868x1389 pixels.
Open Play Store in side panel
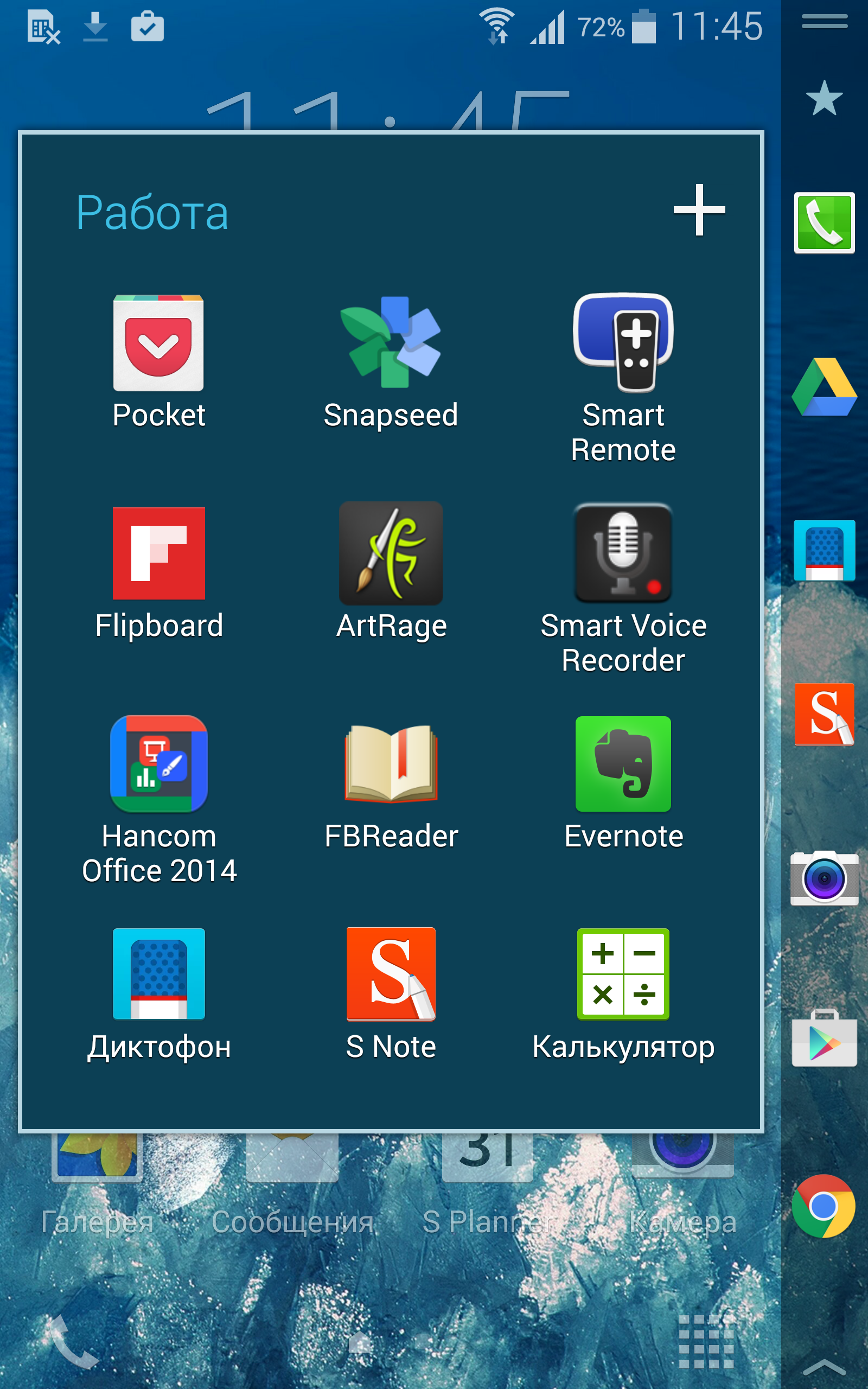pyautogui.click(x=825, y=1038)
